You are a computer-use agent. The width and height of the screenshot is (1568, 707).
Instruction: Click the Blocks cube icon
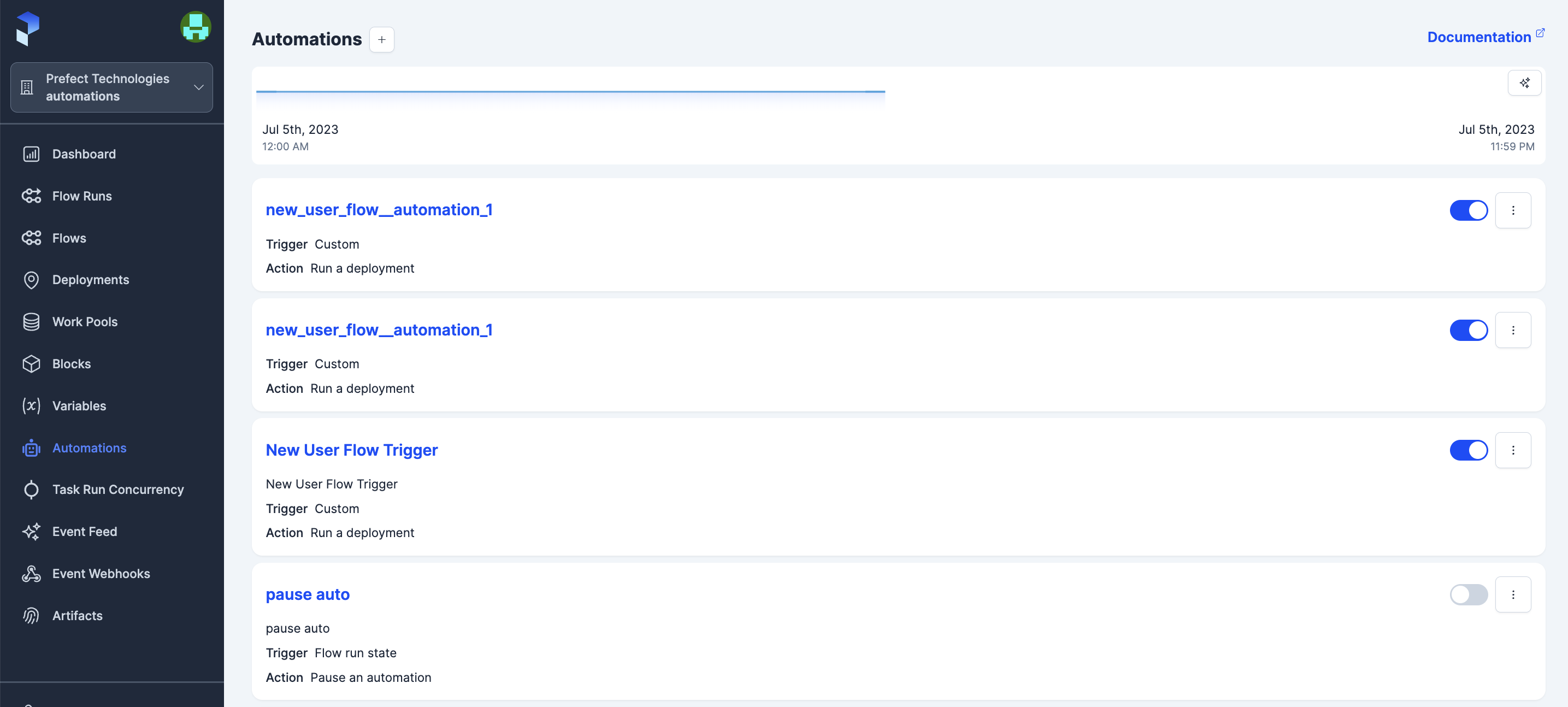coord(31,364)
